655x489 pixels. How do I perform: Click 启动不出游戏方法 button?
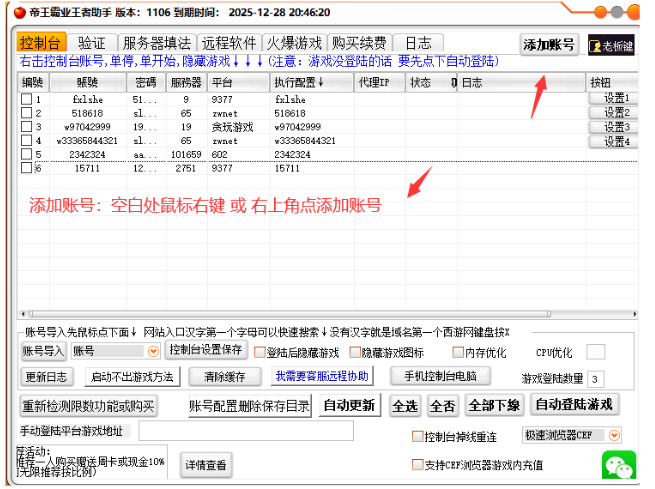(132, 377)
